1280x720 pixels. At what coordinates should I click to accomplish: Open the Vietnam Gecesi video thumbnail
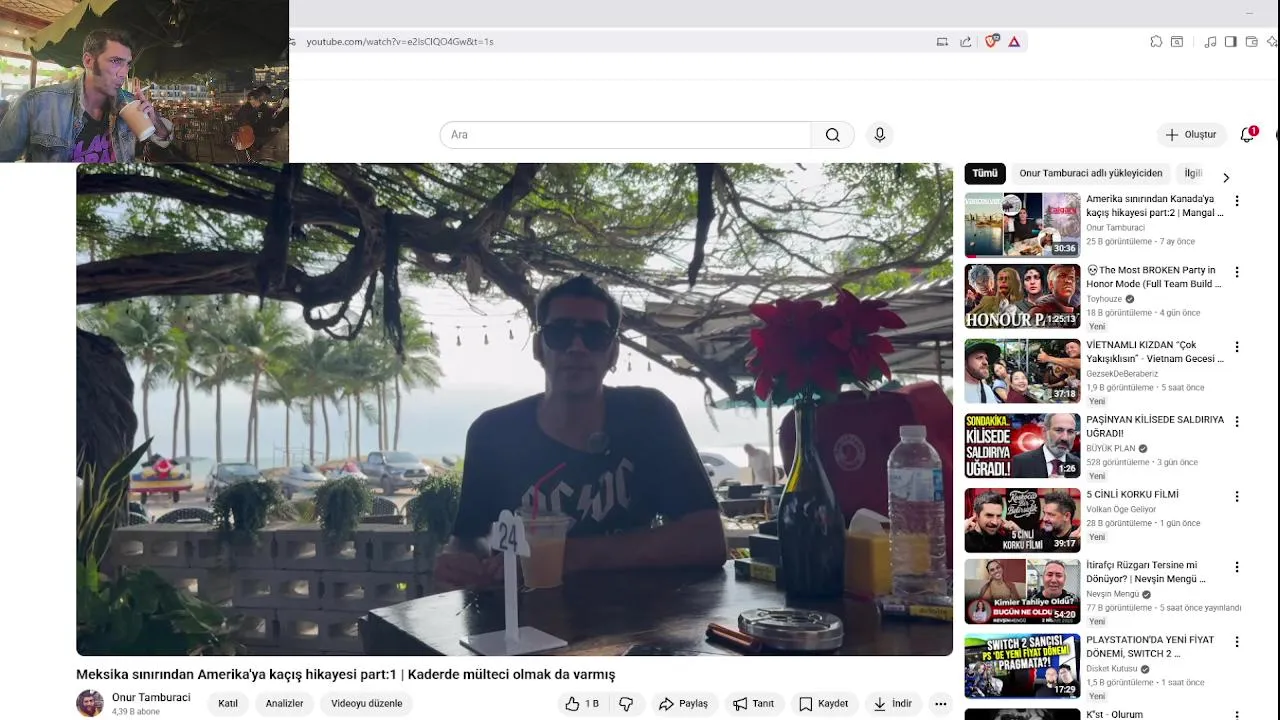coord(1022,371)
